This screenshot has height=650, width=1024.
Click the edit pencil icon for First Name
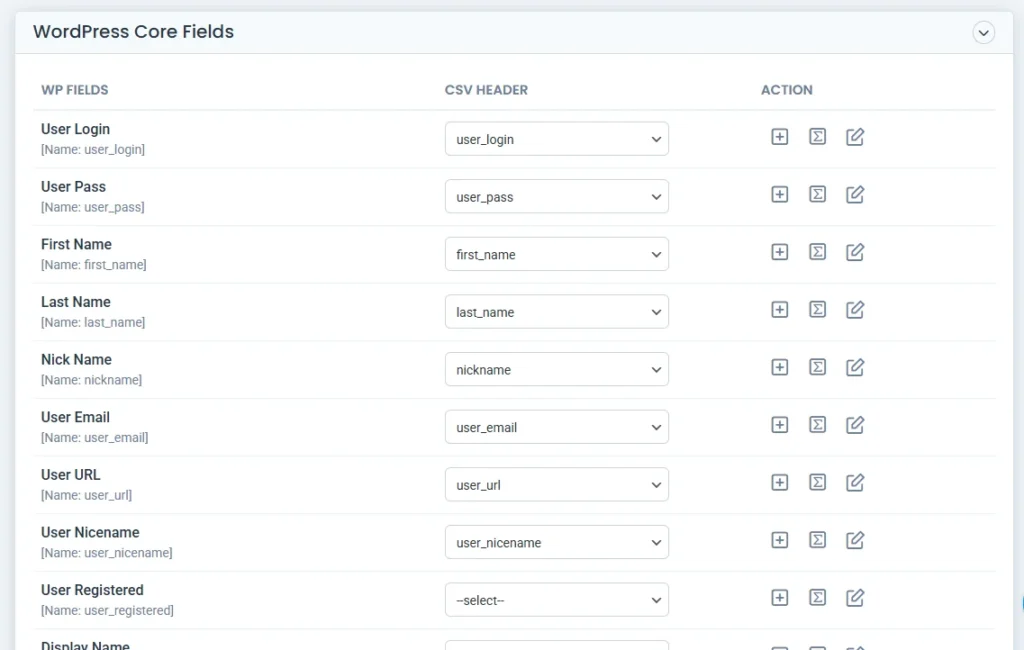point(855,253)
